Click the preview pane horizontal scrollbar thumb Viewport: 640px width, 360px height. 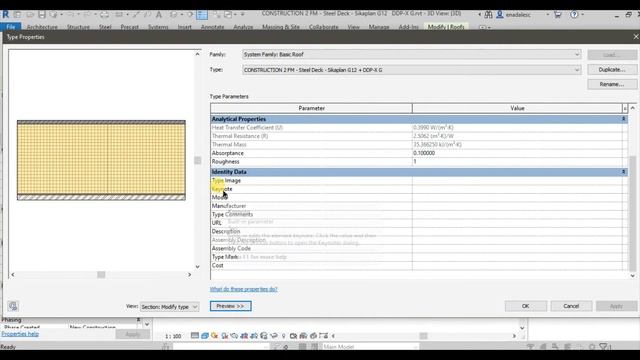[x=101, y=275]
